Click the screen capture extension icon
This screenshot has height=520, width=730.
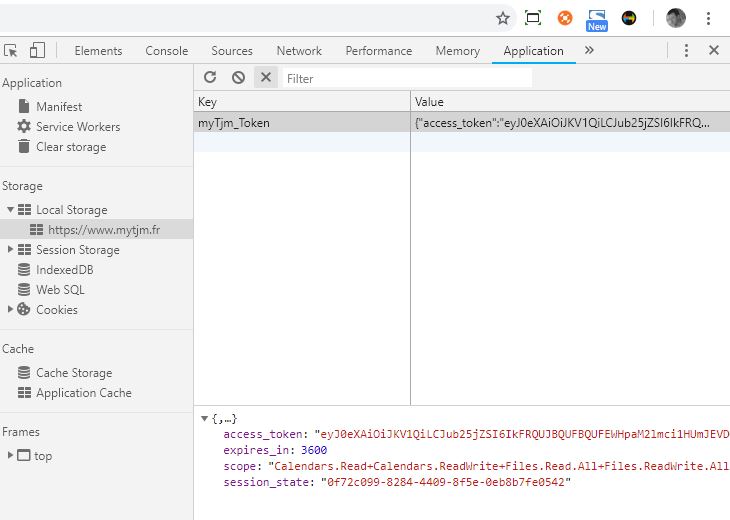533,18
